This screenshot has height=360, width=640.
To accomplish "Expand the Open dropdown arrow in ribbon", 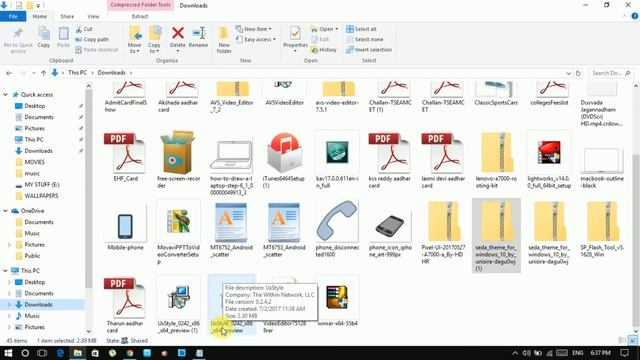I will [x=336, y=29].
